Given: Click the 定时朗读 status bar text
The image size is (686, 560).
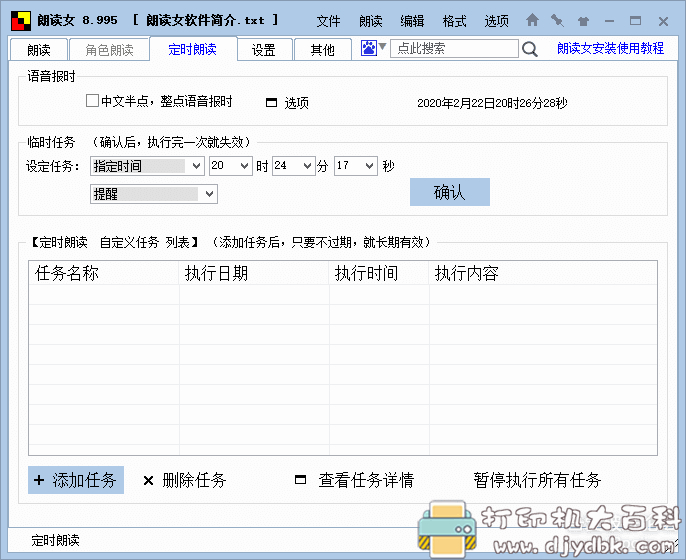Looking at the screenshot, I should [x=55, y=540].
